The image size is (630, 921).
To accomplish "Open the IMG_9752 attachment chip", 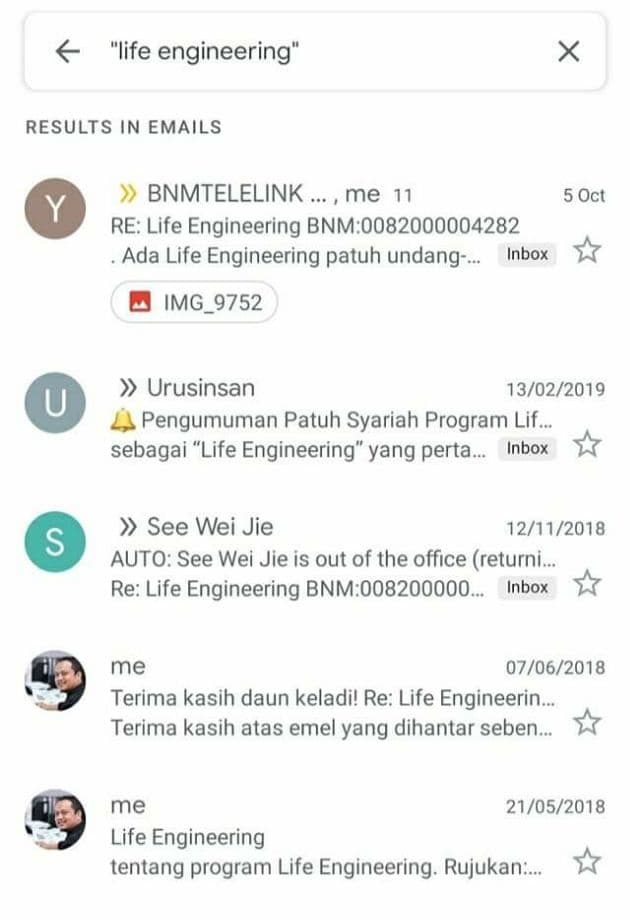I will coord(194,302).
